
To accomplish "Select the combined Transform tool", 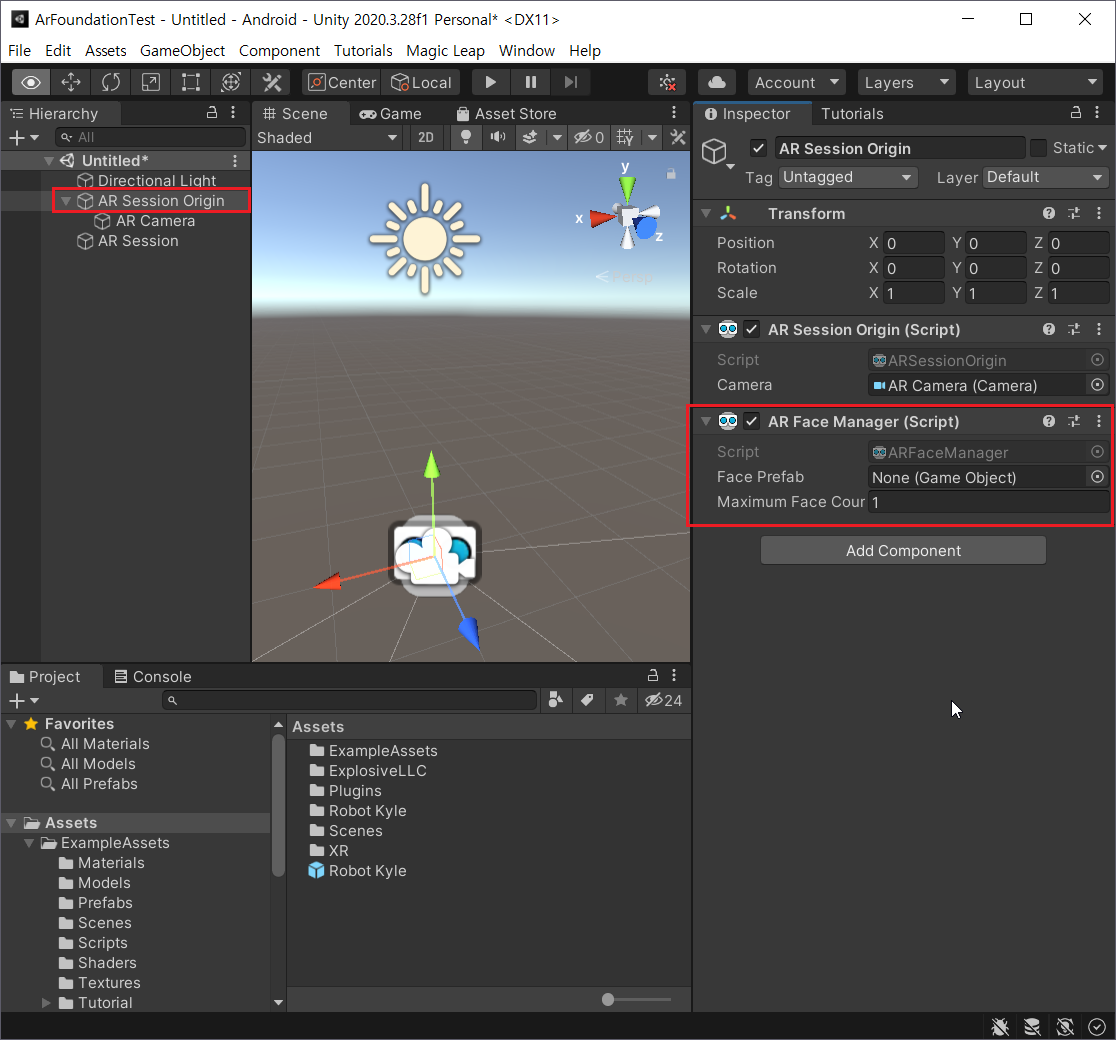I will [231, 83].
